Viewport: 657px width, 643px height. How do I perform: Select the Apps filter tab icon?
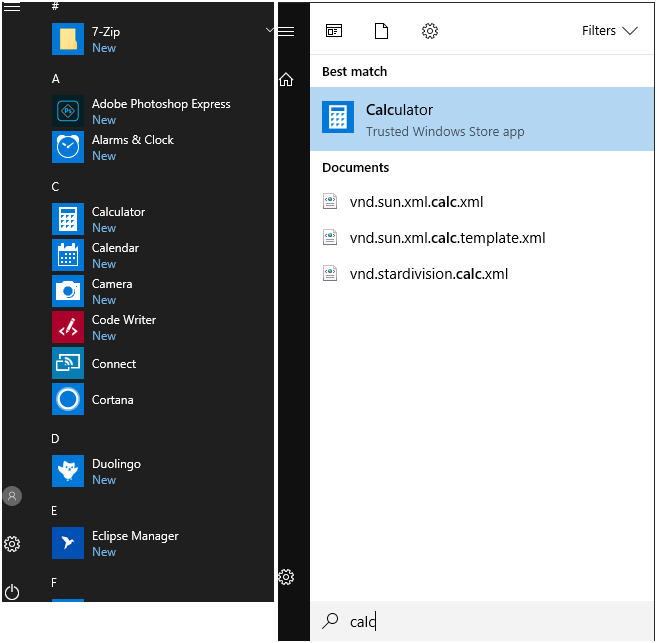(334, 31)
